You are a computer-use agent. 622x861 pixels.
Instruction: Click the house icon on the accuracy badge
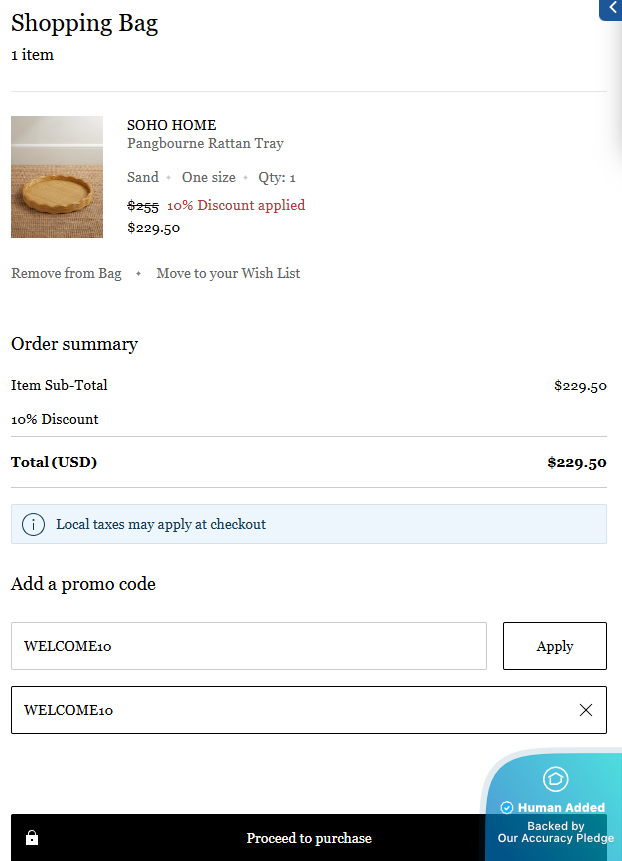[x=555, y=779]
